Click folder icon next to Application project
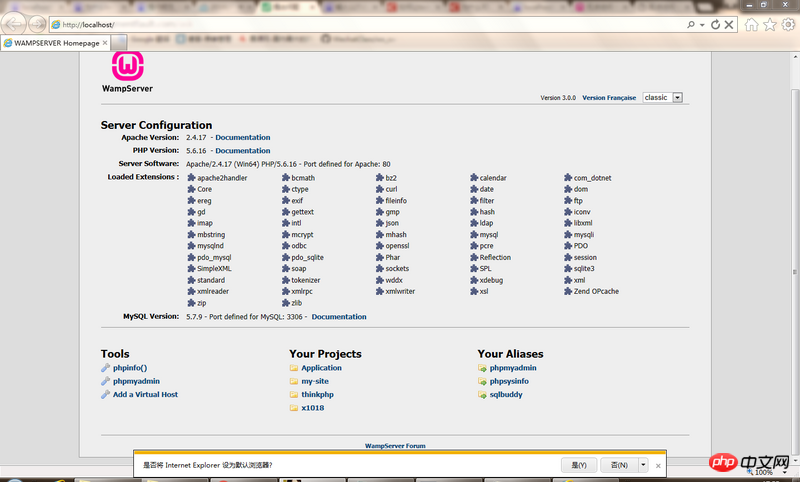This screenshot has width=800, height=482. [x=294, y=368]
